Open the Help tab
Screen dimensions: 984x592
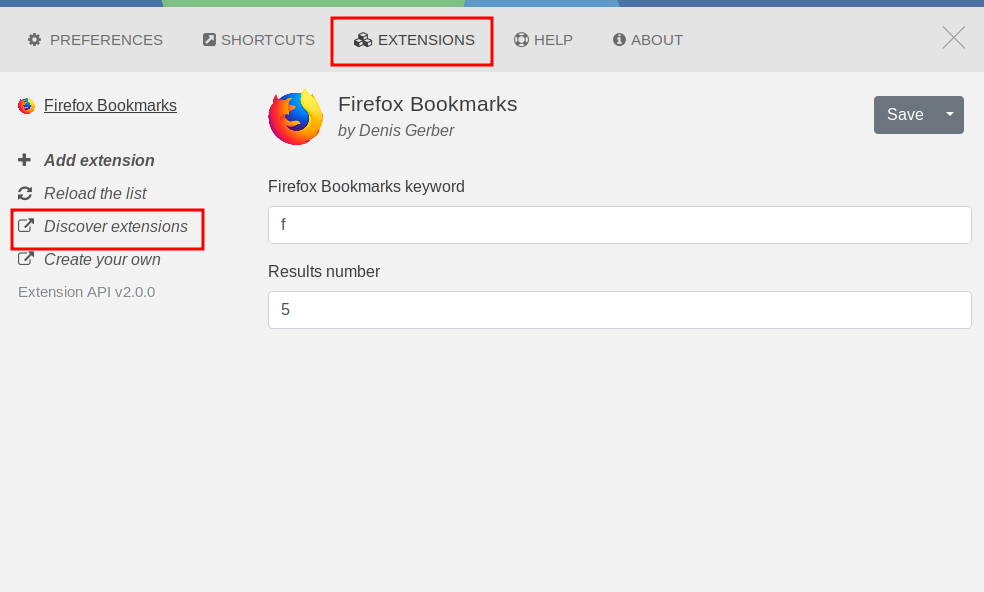[x=543, y=40]
